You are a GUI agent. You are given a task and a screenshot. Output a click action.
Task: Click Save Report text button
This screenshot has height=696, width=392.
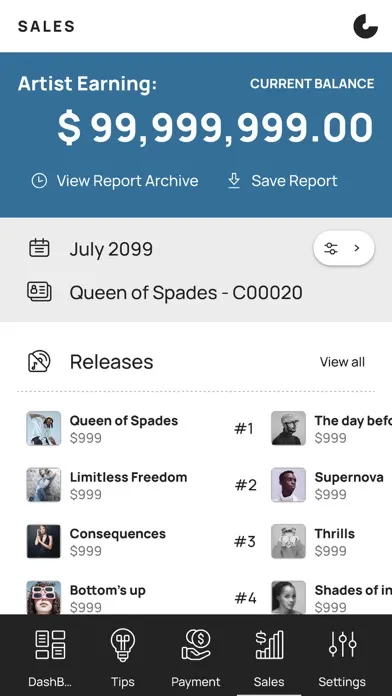tap(294, 181)
